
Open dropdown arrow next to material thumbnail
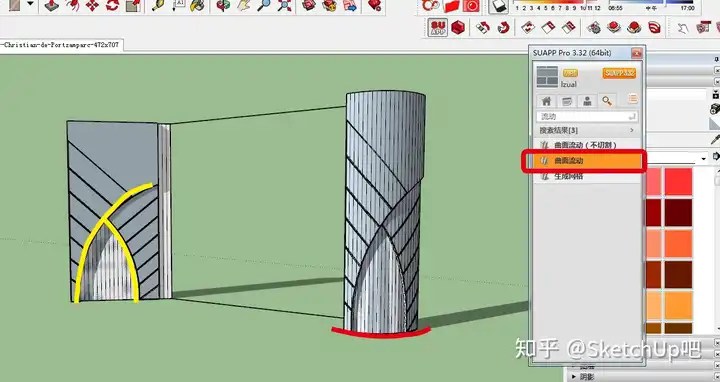point(30,4)
